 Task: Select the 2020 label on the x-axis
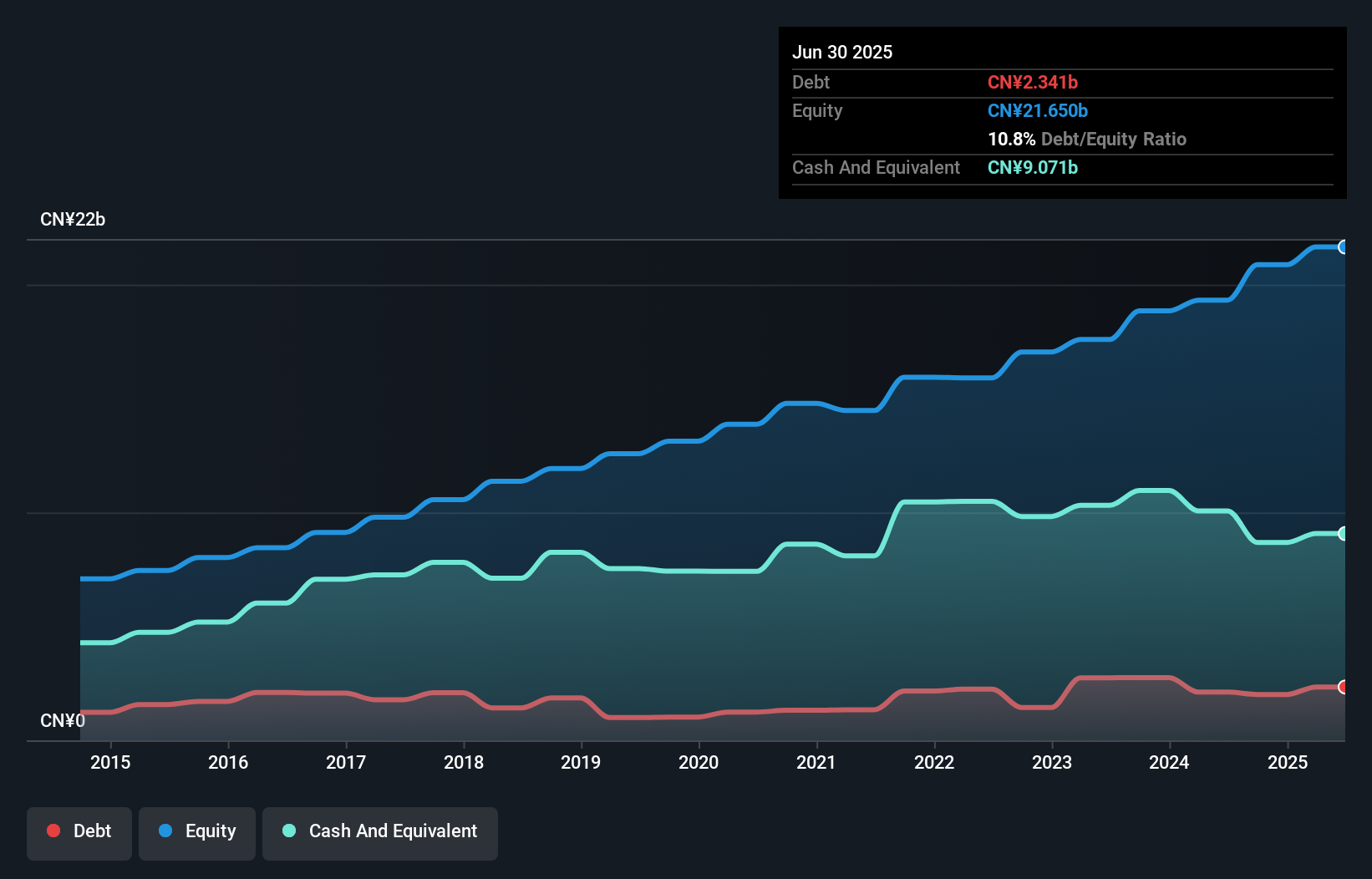(x=699, y=763)
